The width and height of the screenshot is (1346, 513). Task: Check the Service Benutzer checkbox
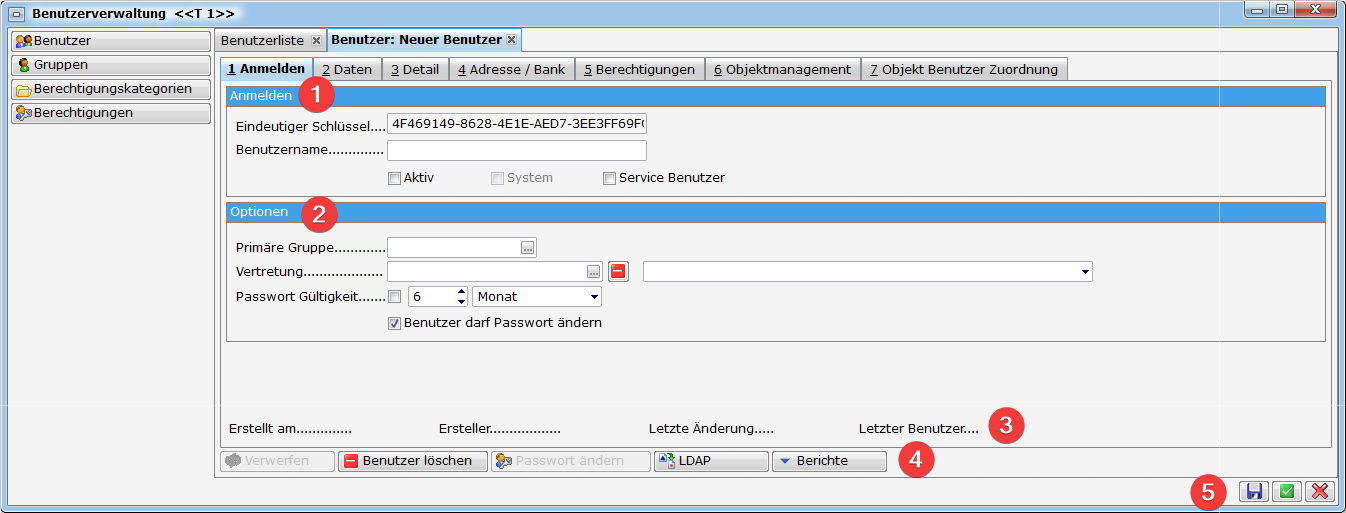click(x=609, y=178)
